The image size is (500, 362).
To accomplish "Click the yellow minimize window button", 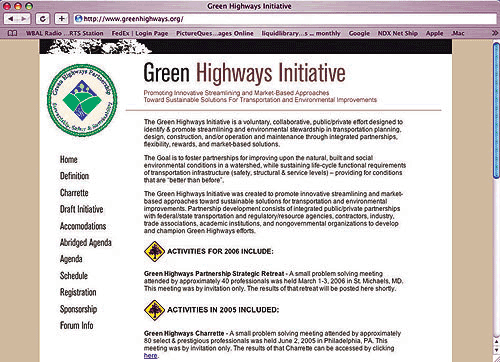I will (18, 6).
